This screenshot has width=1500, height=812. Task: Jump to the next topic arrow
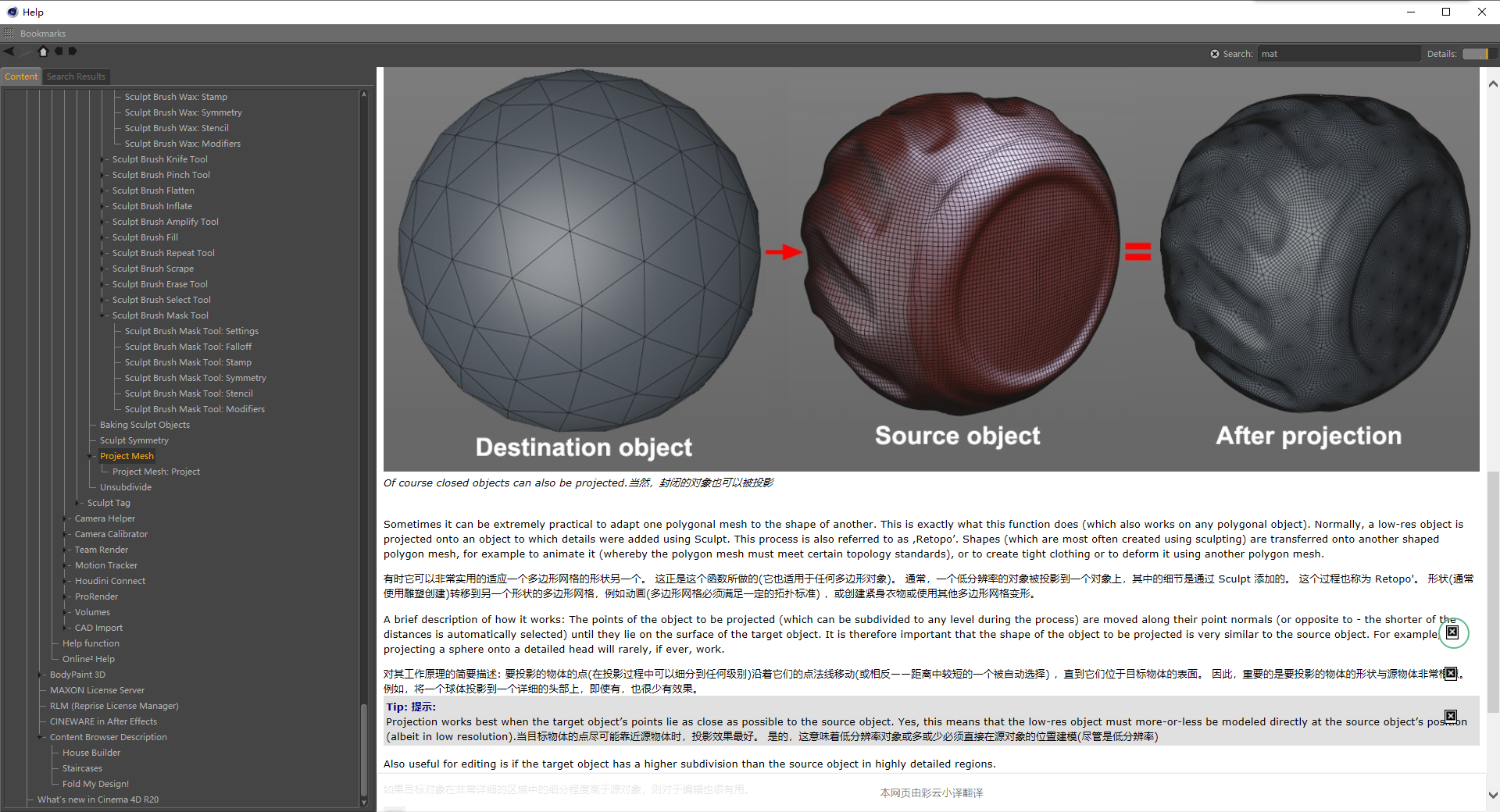[73, 52]
